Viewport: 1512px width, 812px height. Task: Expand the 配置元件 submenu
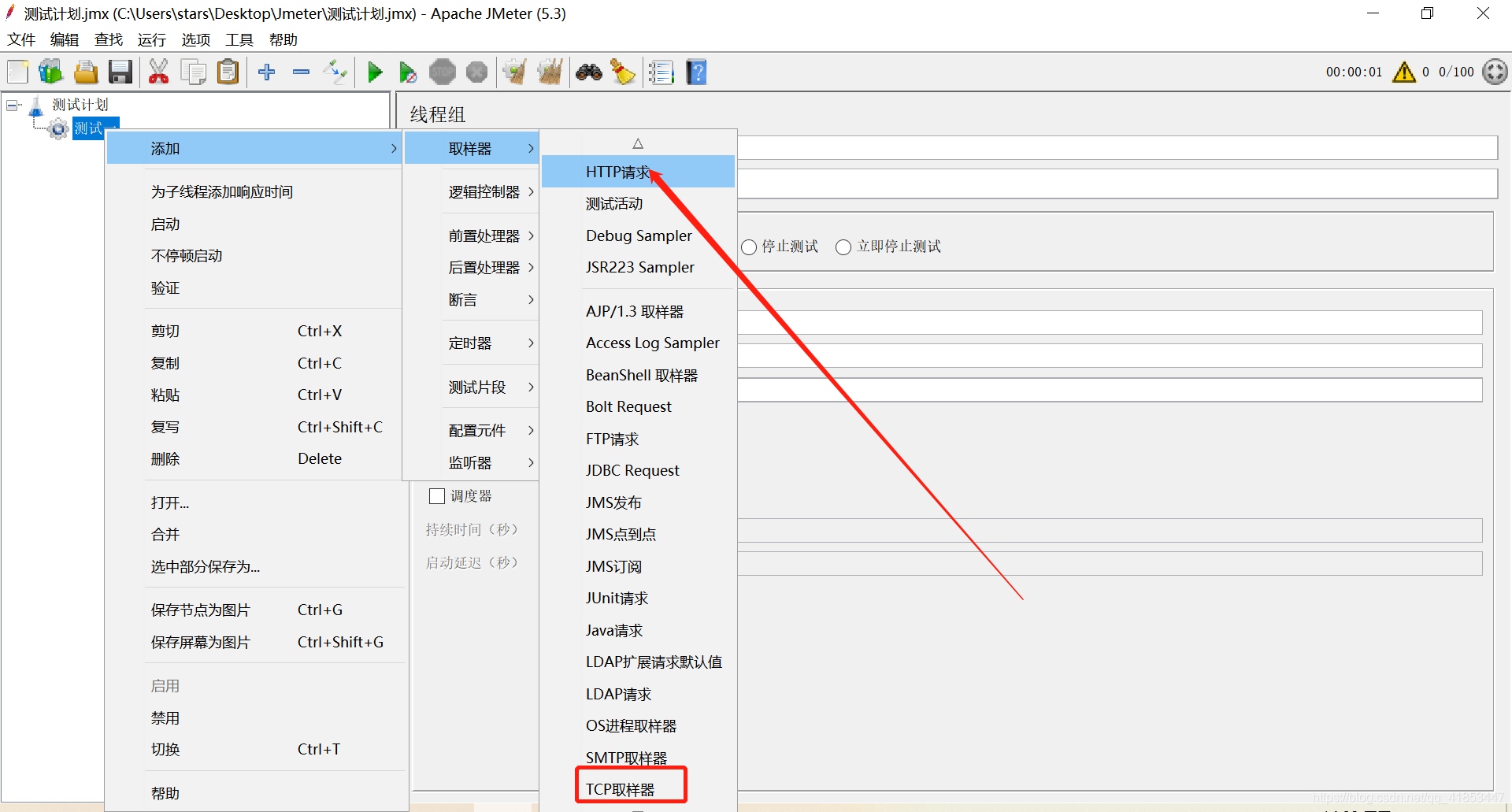472,431
